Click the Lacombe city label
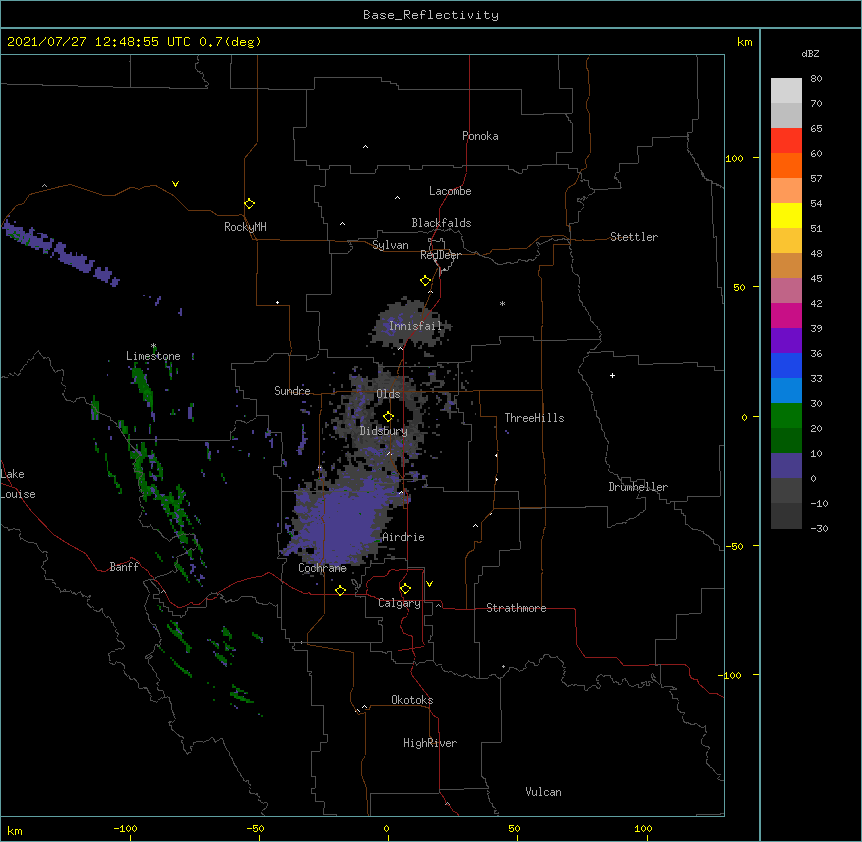This screenshot has width=862, height=842. pos(450,191)
